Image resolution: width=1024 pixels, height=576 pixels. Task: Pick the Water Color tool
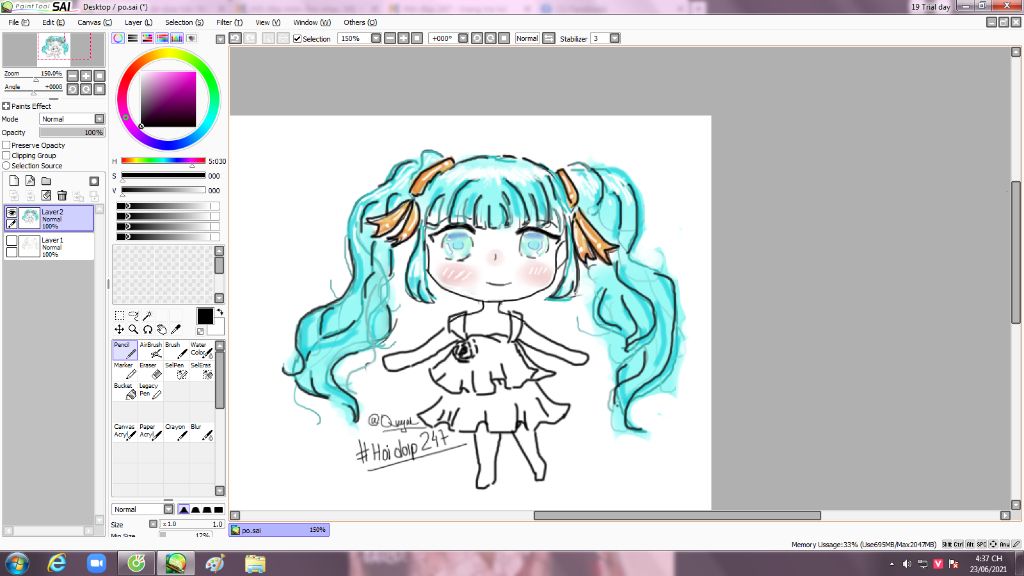[201, 349]
